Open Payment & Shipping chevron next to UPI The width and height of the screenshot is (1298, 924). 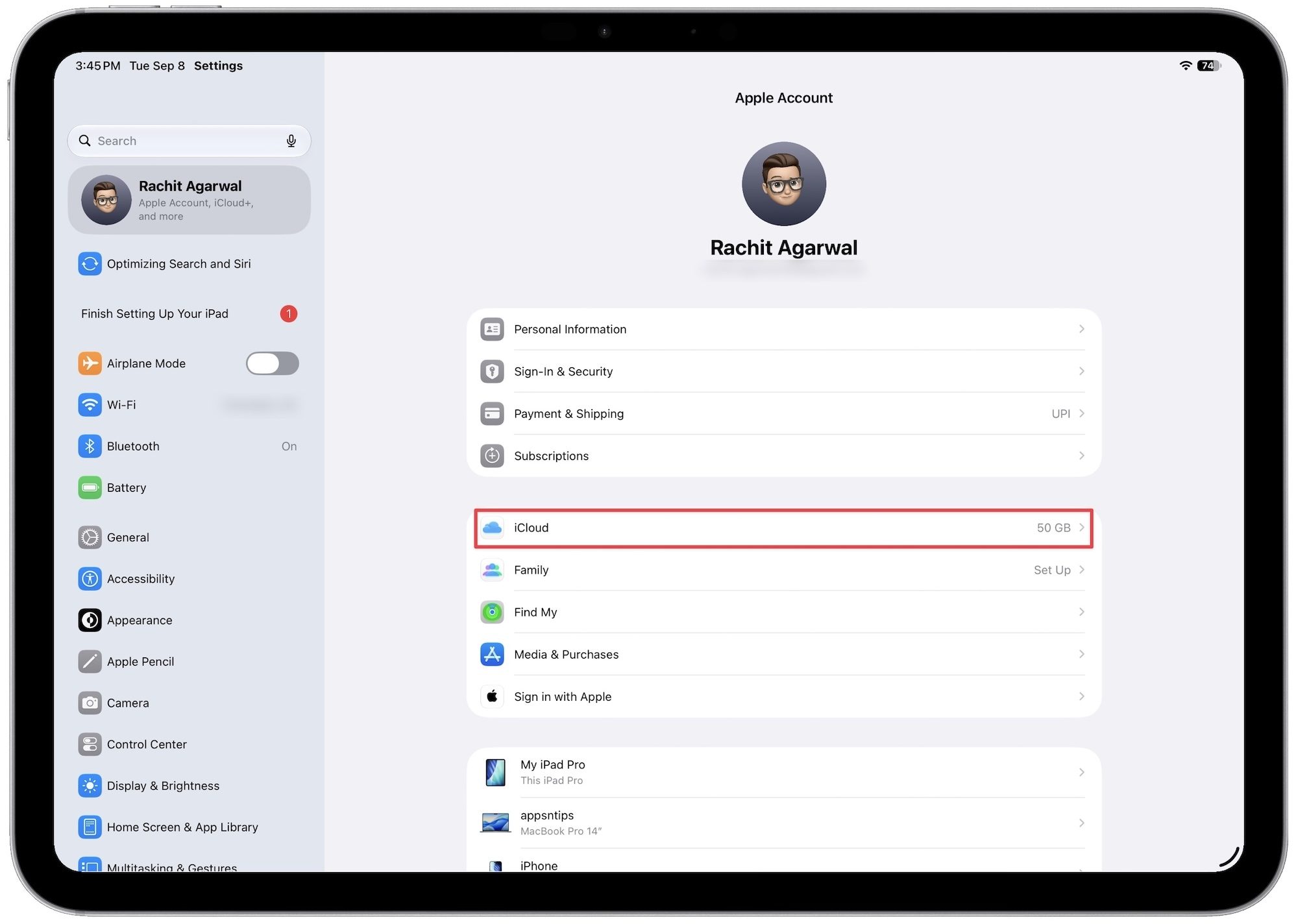coord(1081,413)
